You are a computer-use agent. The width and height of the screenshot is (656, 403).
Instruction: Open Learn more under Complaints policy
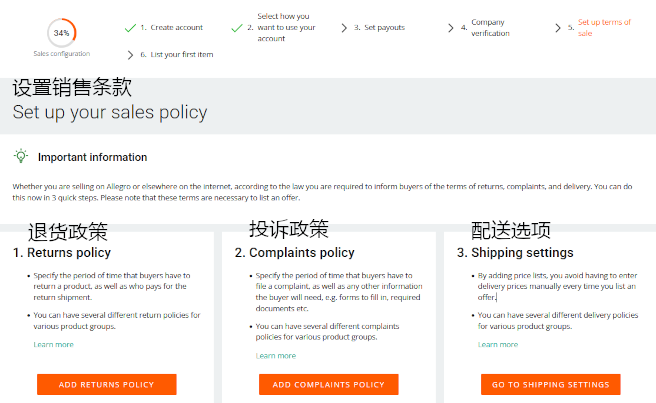tap(275, 355)
